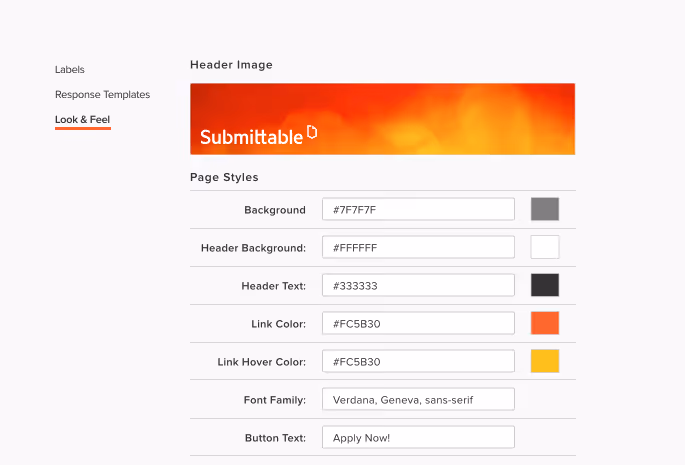Image resolution: width=685 pixels, height=465 pixels.
Task: Open the dark Header Text swatch
Action: point(545,285)
